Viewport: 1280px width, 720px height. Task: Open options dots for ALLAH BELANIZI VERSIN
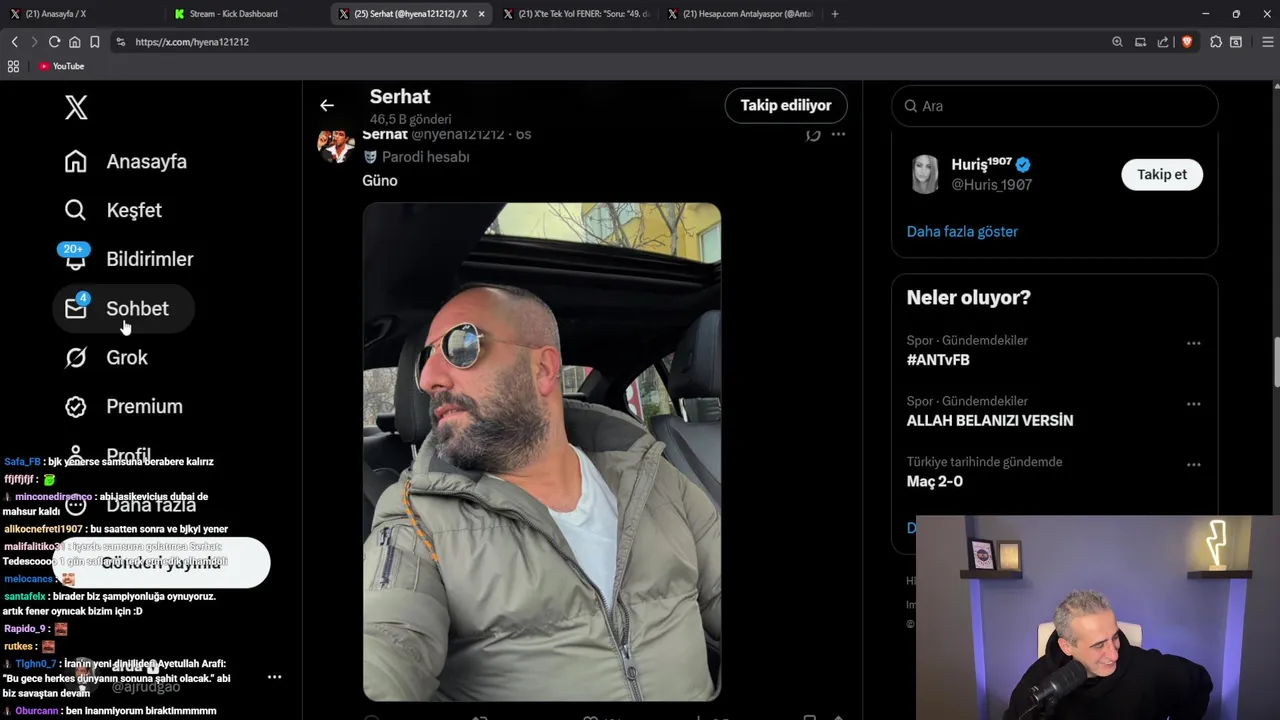[1193, 404]
